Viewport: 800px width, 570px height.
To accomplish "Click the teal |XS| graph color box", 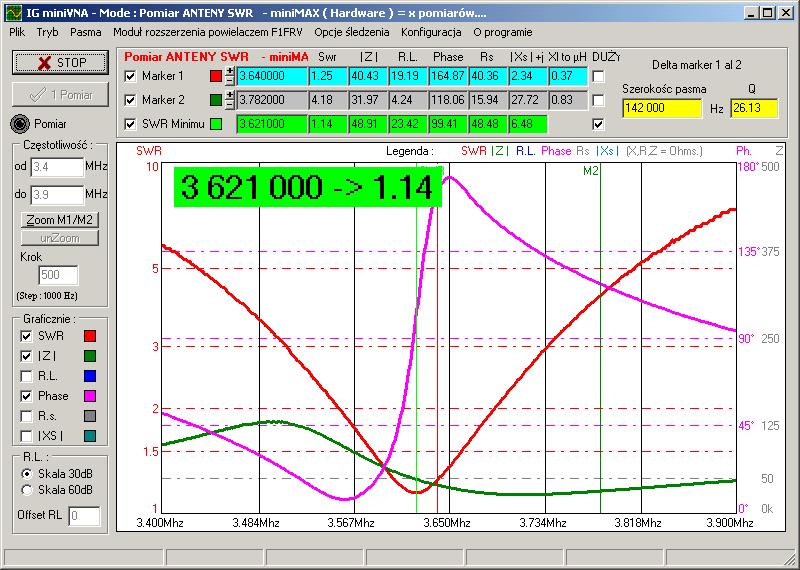I will (x=90, y=436).
